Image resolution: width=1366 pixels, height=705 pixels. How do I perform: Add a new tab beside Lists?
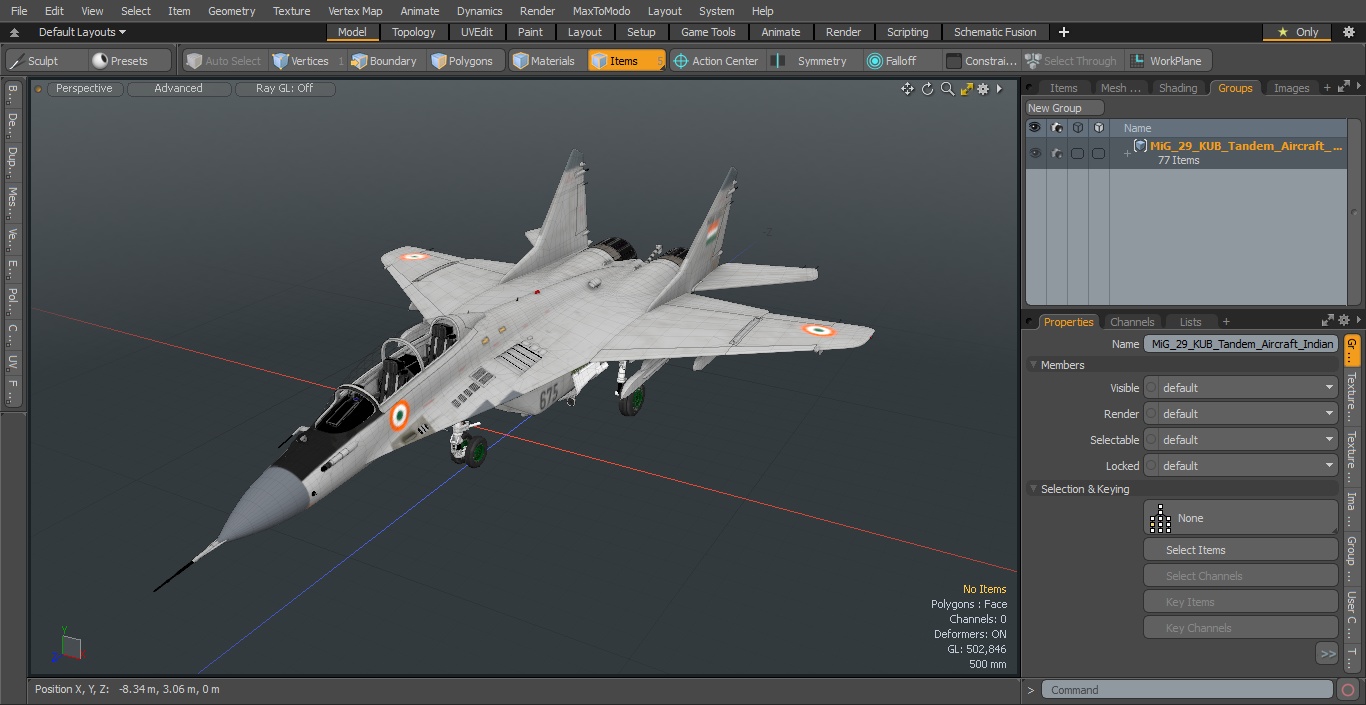(x=1226, y=322)
